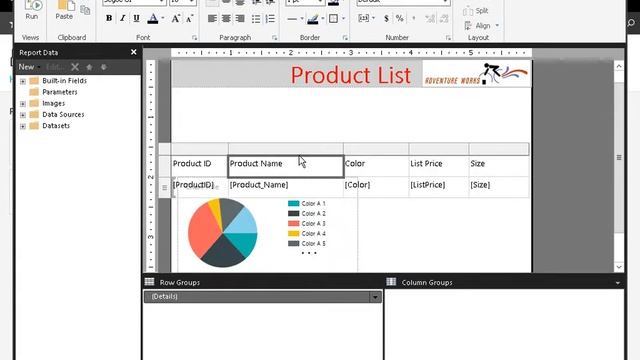
Task: Apply percent number format
Action: click(400, 18)
